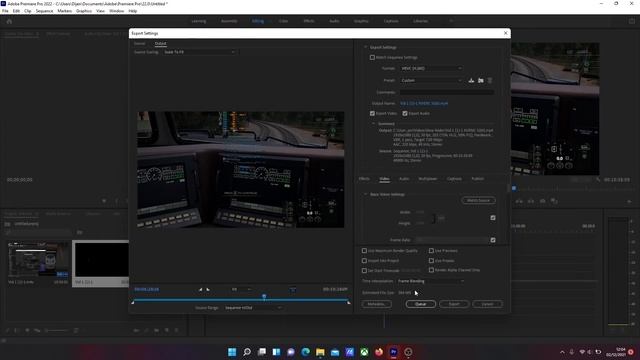The image size is (640, 360).
Task: Toggle Frame Rate match-source checkbox
Action: point(493,240)
